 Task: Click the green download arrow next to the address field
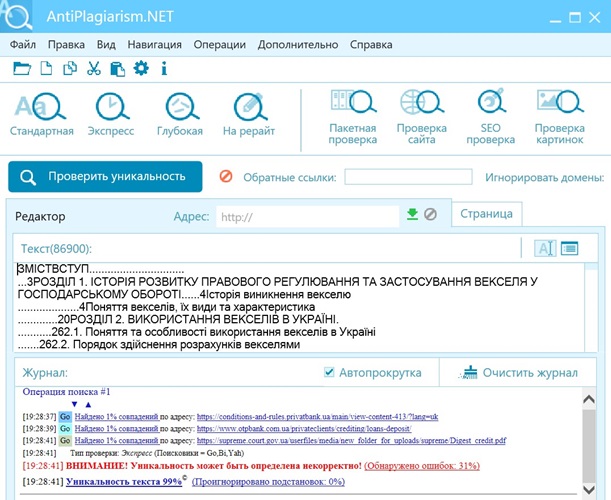(412, 214)
